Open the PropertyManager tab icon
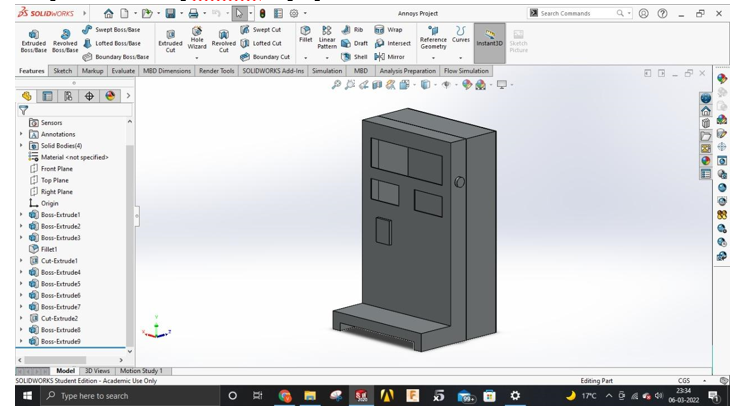751x417 pixels. click(x=47, y=96)
